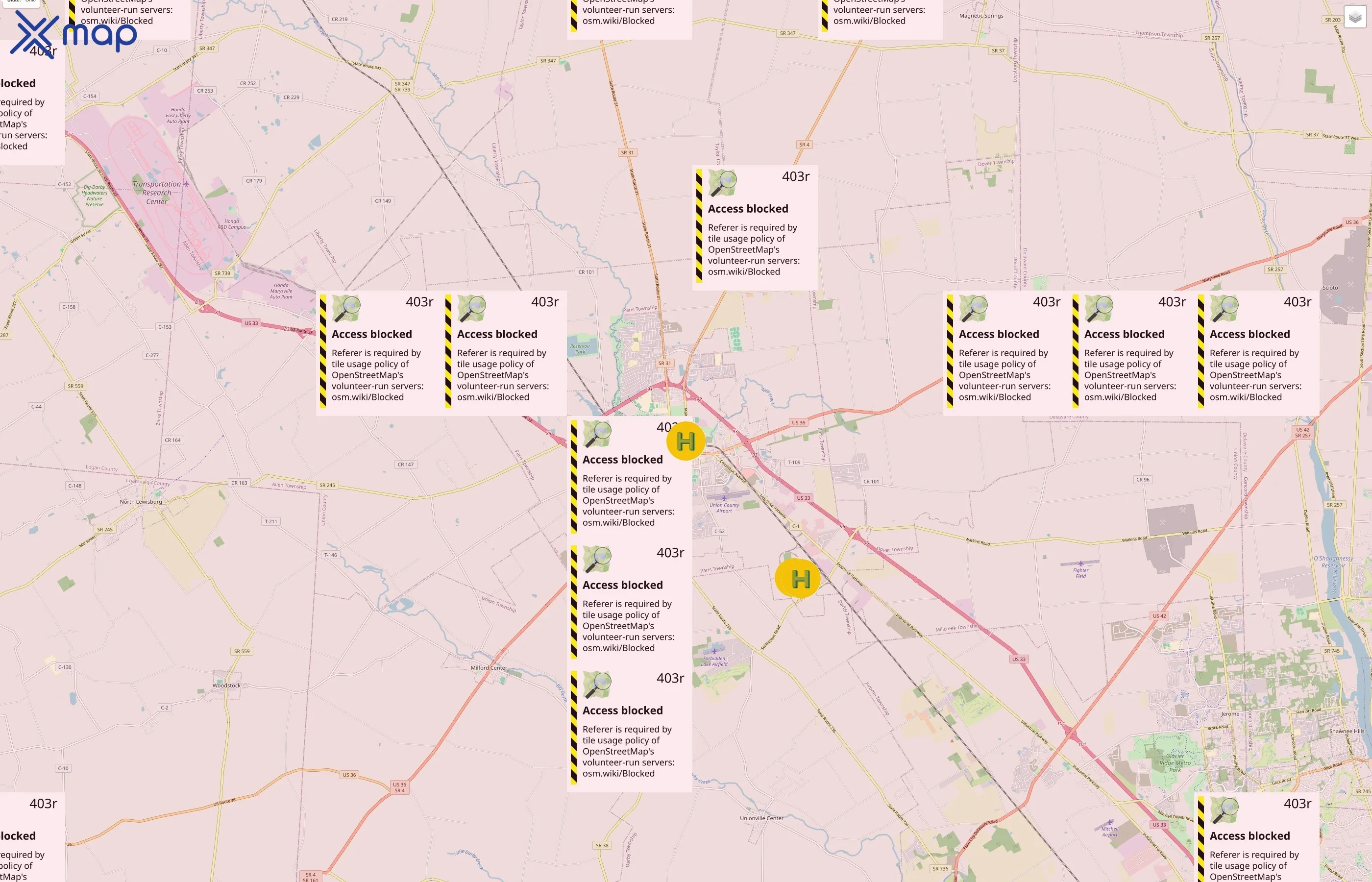
Task: Click the Scioto label near the quarry
Action: (x=1330, y=288)
